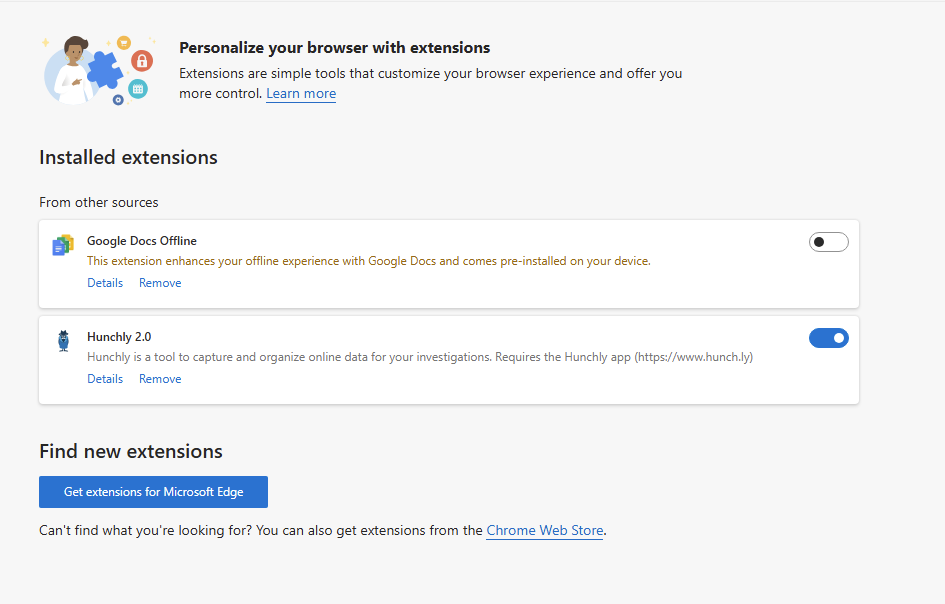Image resolution: width=945 pixels, height=604 pixels.
Task: Disable the Hunchly 2.0 extension toggle
Action: [828, 338]
